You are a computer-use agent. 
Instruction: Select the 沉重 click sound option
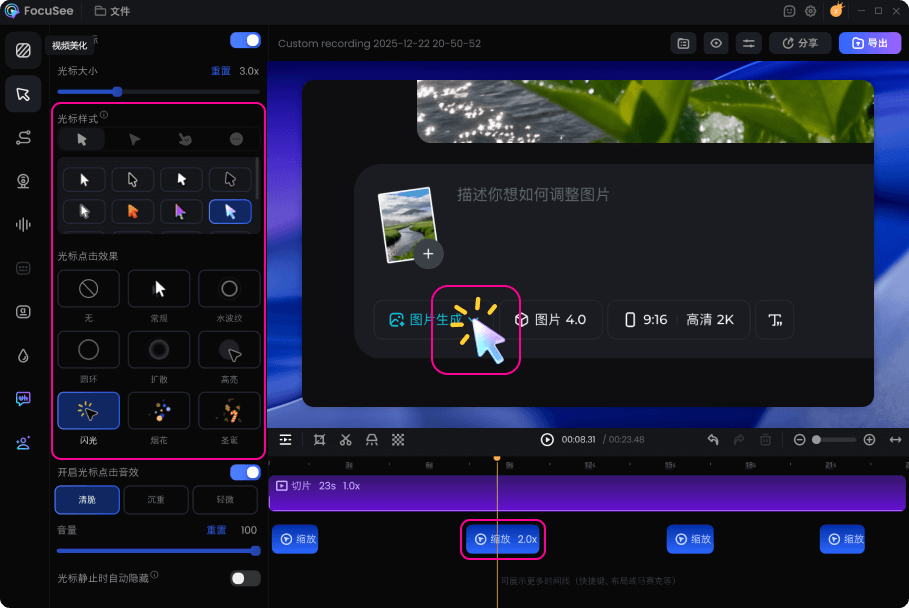pos(156,500)
